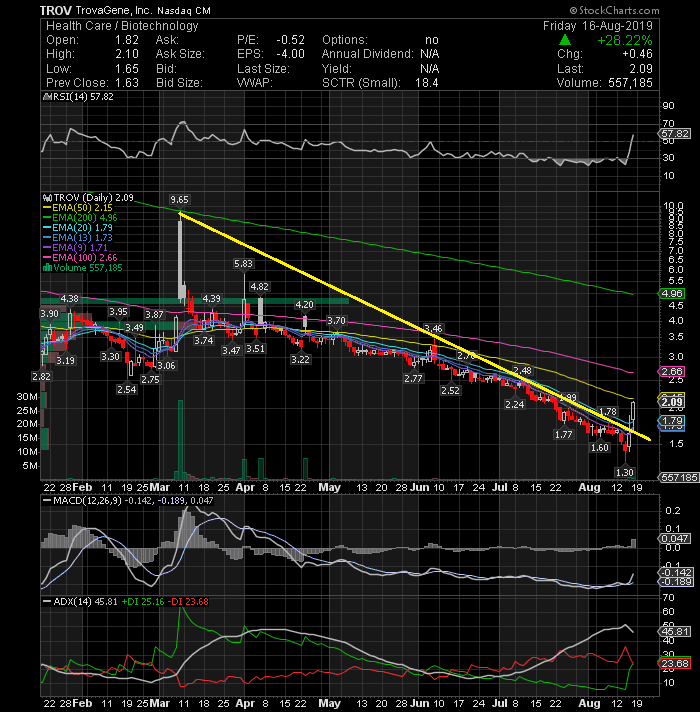Click the 557185 volume axis tag
700x712 pixels.
[679, 477]
